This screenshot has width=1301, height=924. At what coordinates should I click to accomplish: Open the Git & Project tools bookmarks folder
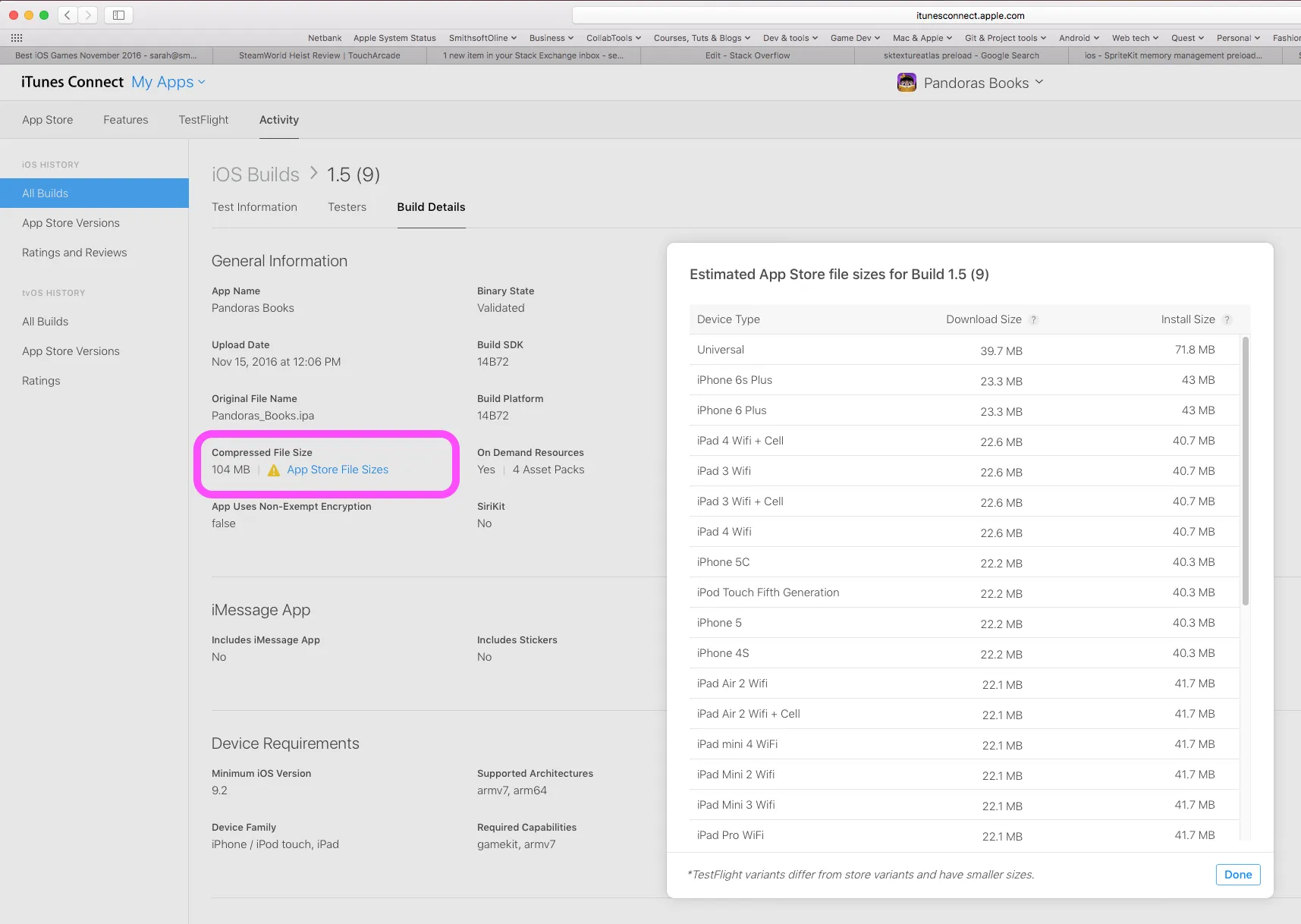[x=1005, y=38]
